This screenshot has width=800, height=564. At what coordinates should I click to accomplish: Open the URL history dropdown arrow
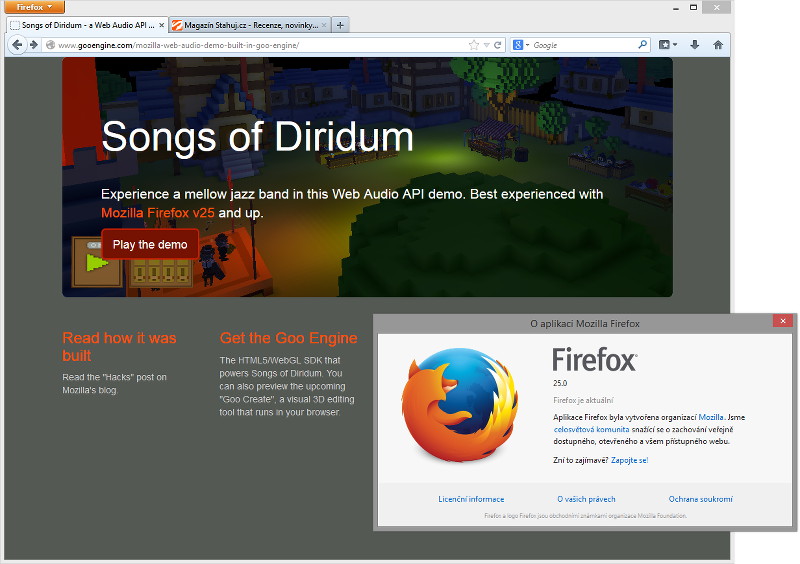click(x=487, y=45)
